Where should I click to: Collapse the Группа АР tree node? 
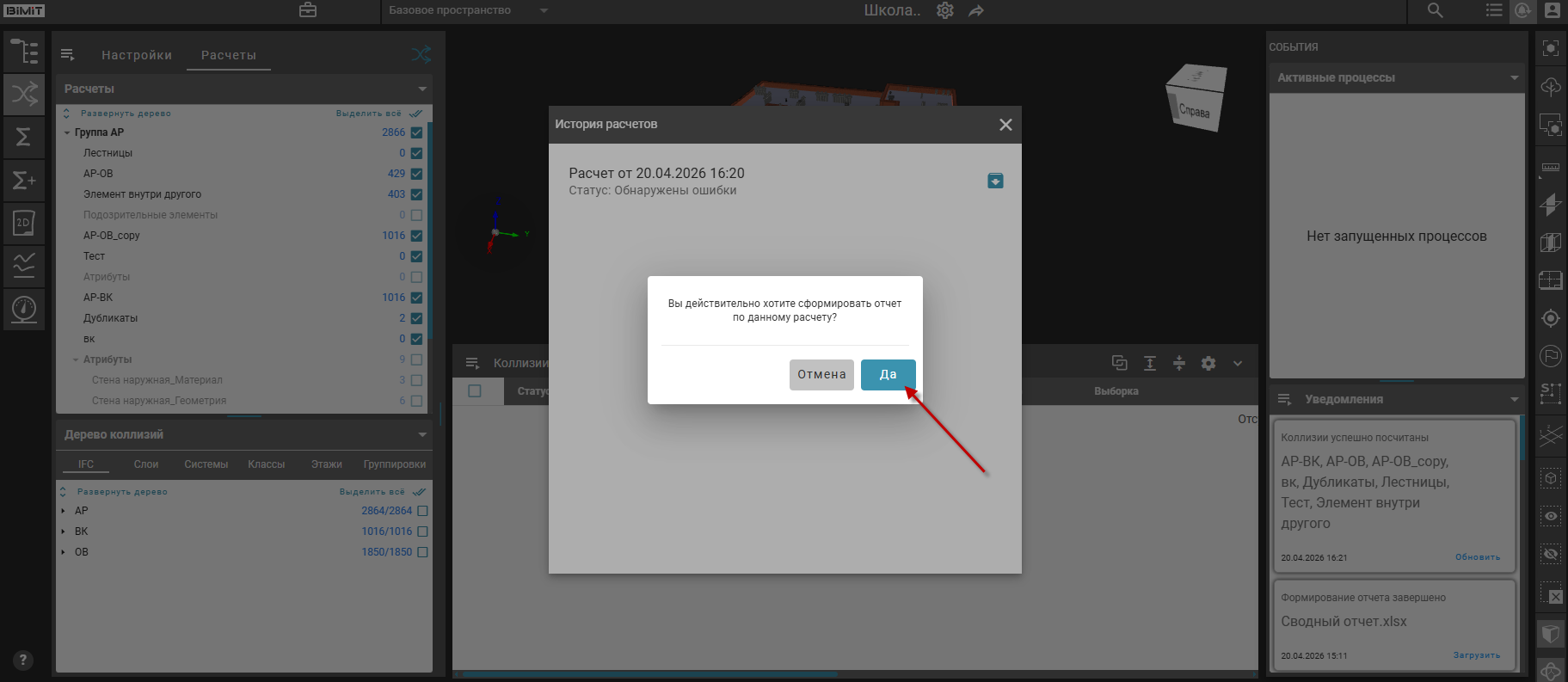(67, 132)
